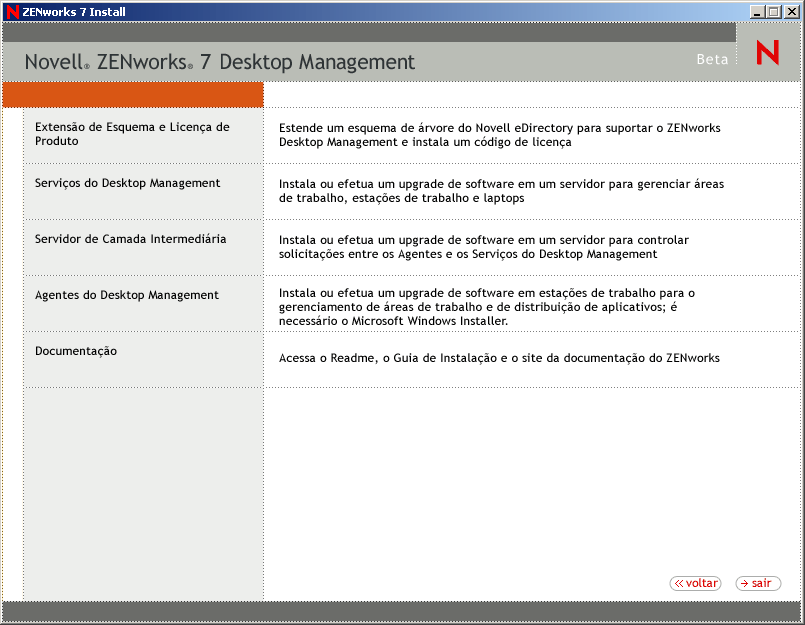Click the orange highlighted sidebar bar
This screenshot has width=805, height=625.
coord(131,93)
